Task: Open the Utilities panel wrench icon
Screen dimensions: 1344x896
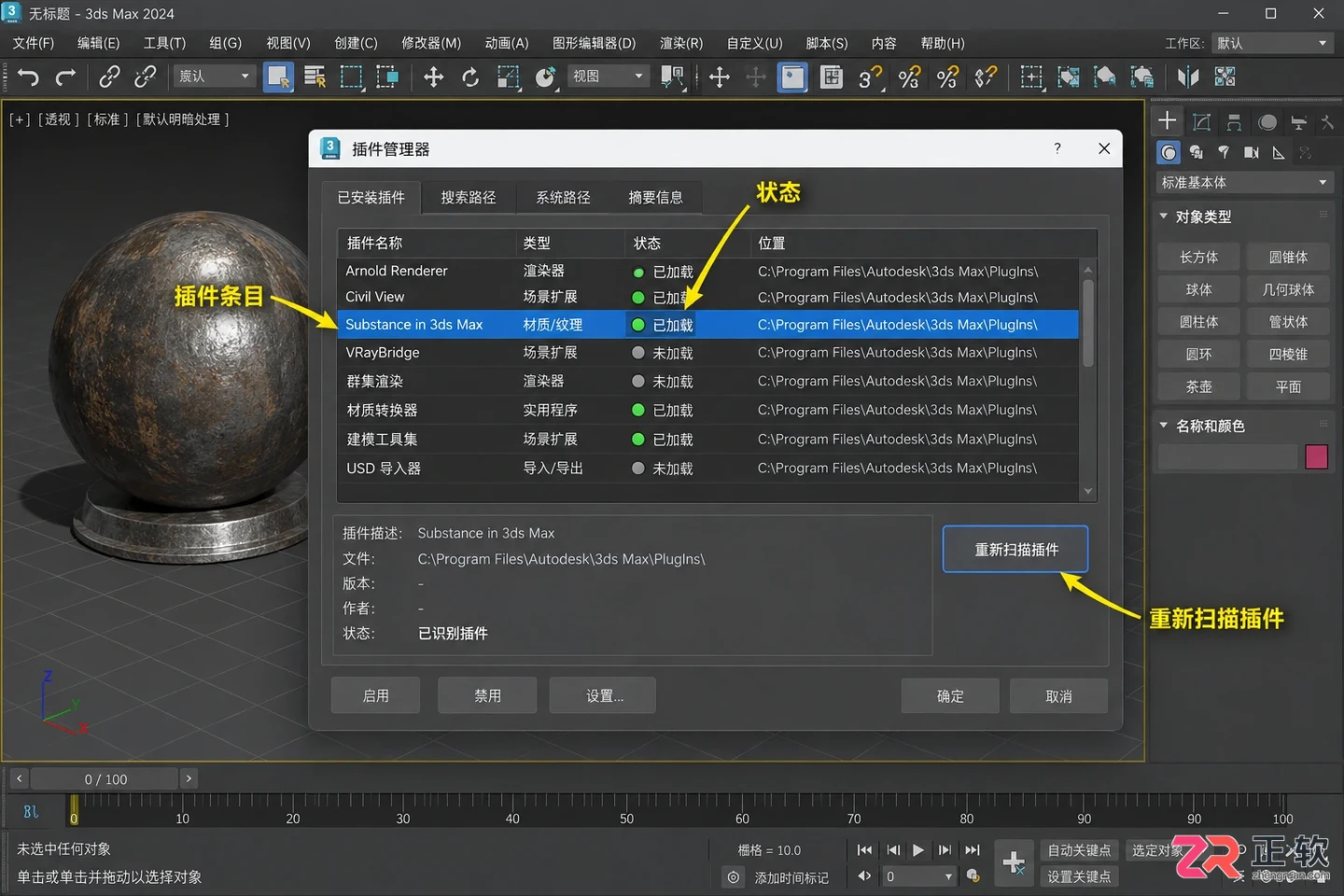Action: click(1327, 122)
